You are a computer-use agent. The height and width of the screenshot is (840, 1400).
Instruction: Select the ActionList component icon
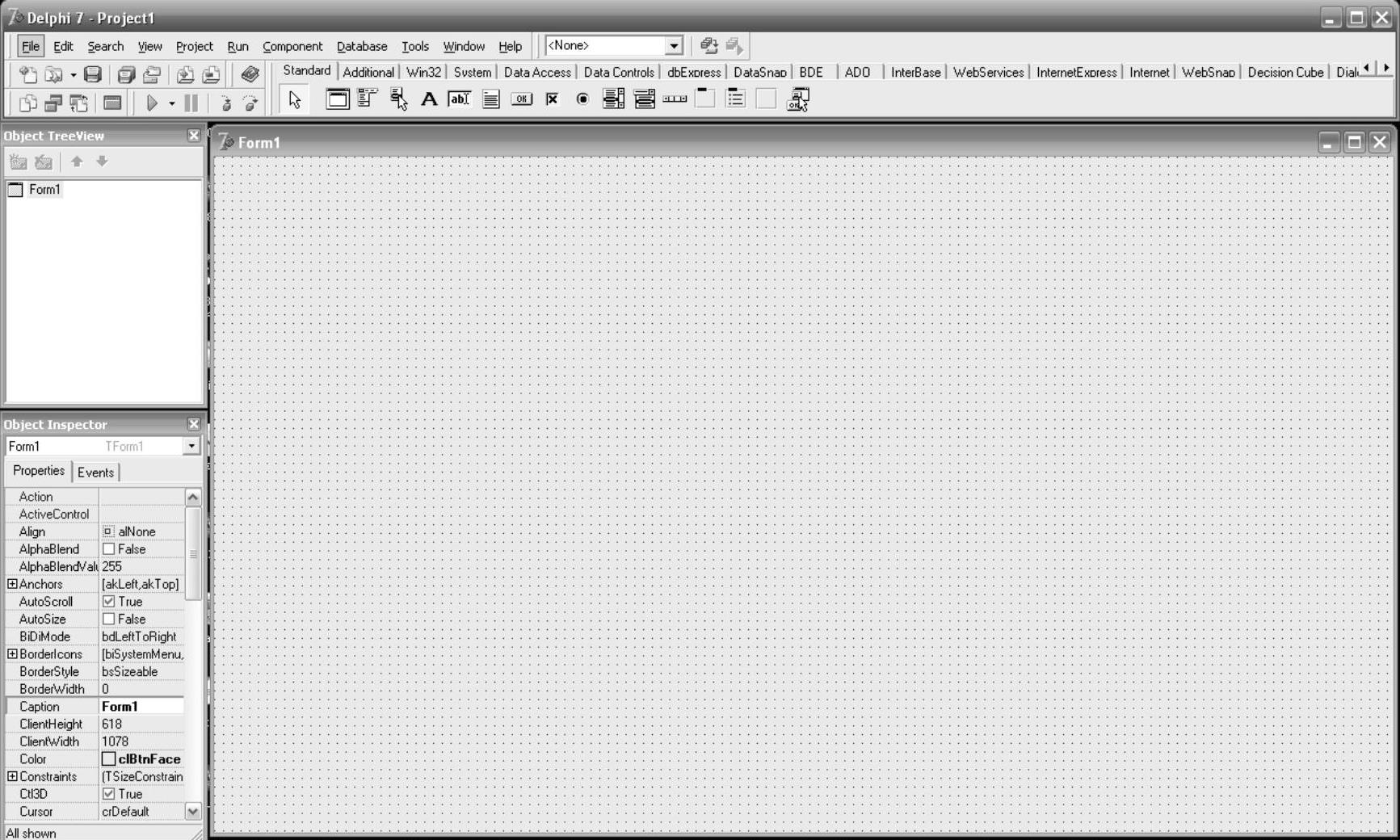coord(798,99)
